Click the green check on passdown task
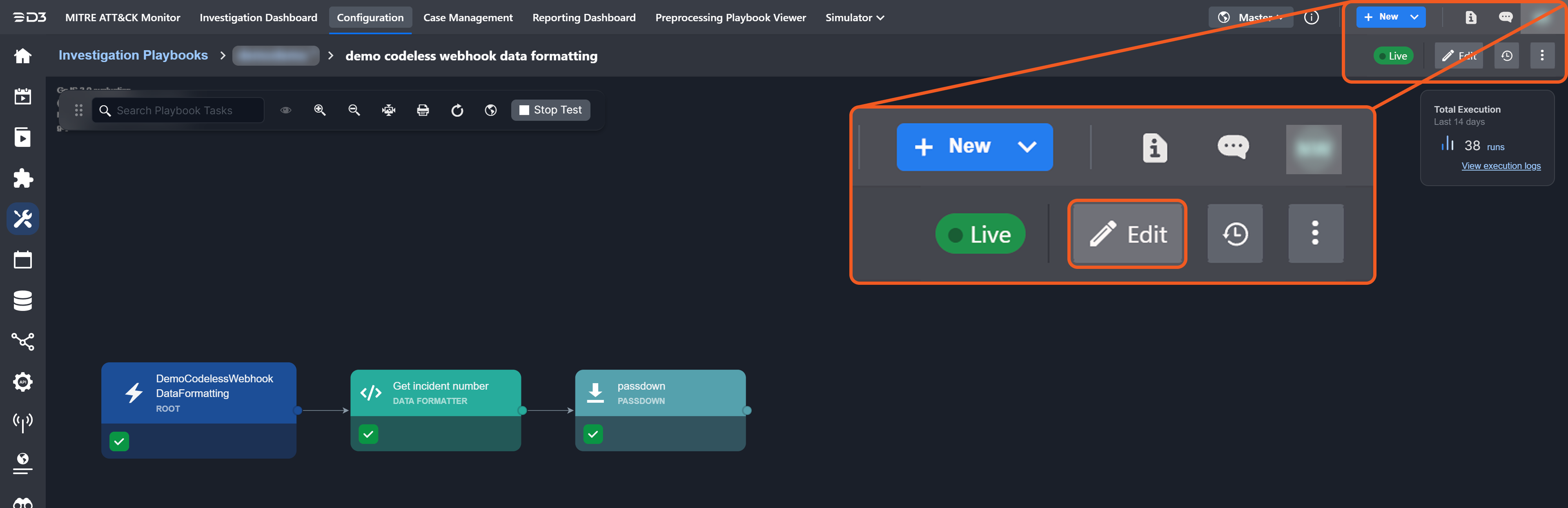Screen dimensions: 1568x508 point(593,434)
